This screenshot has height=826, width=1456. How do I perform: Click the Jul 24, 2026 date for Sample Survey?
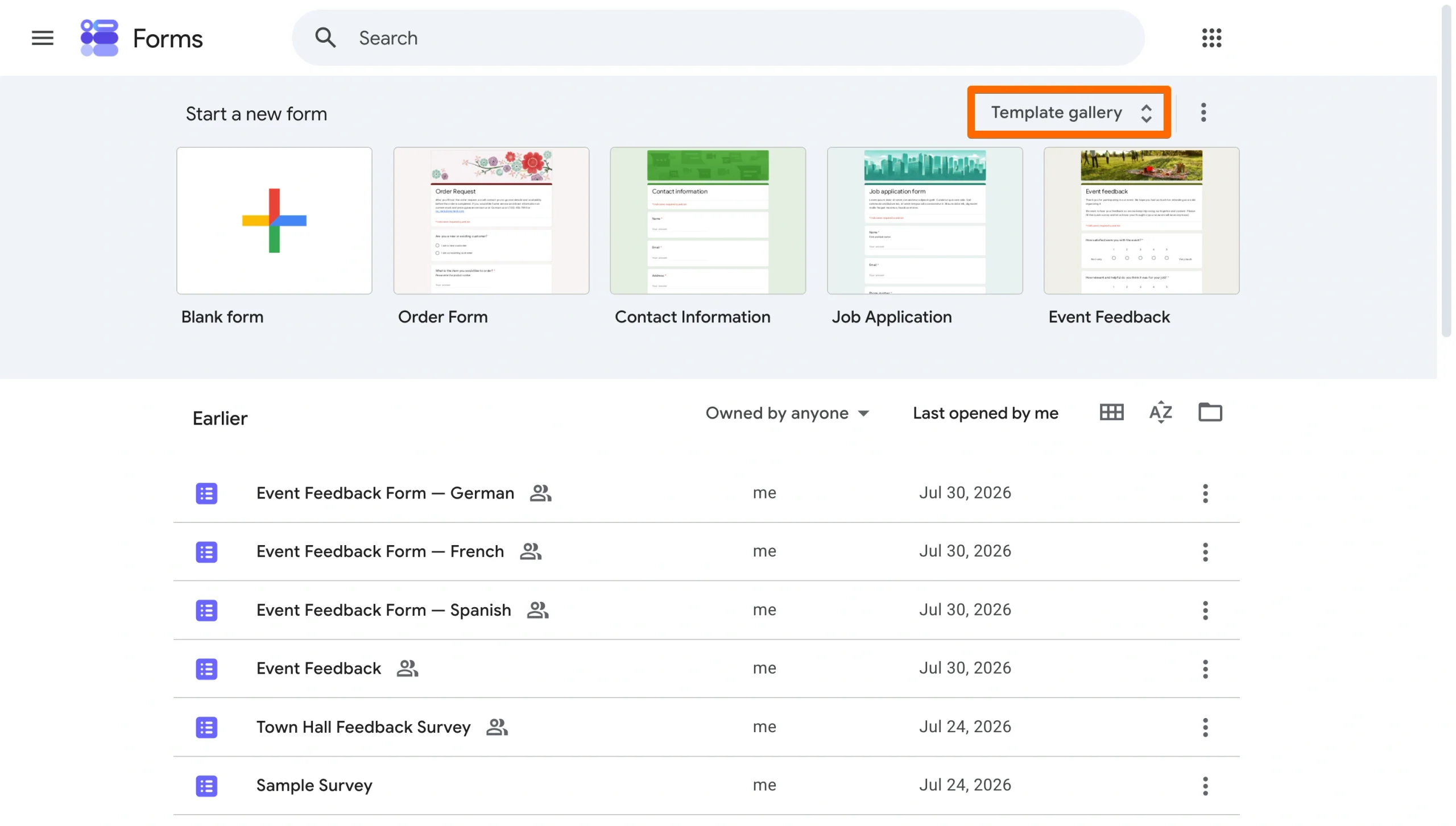(965, 786)
